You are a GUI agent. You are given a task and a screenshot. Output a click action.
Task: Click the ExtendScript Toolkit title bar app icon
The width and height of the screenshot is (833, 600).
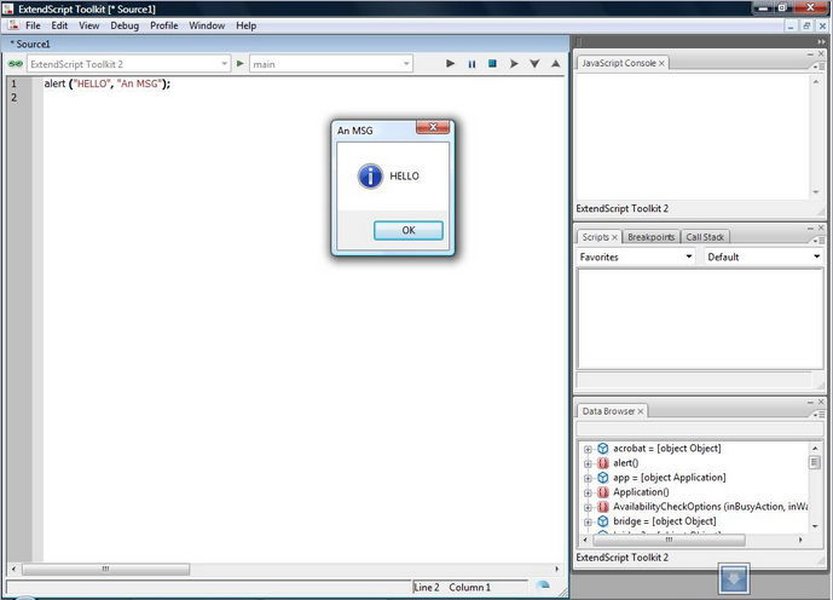click(x=7, y=9)
